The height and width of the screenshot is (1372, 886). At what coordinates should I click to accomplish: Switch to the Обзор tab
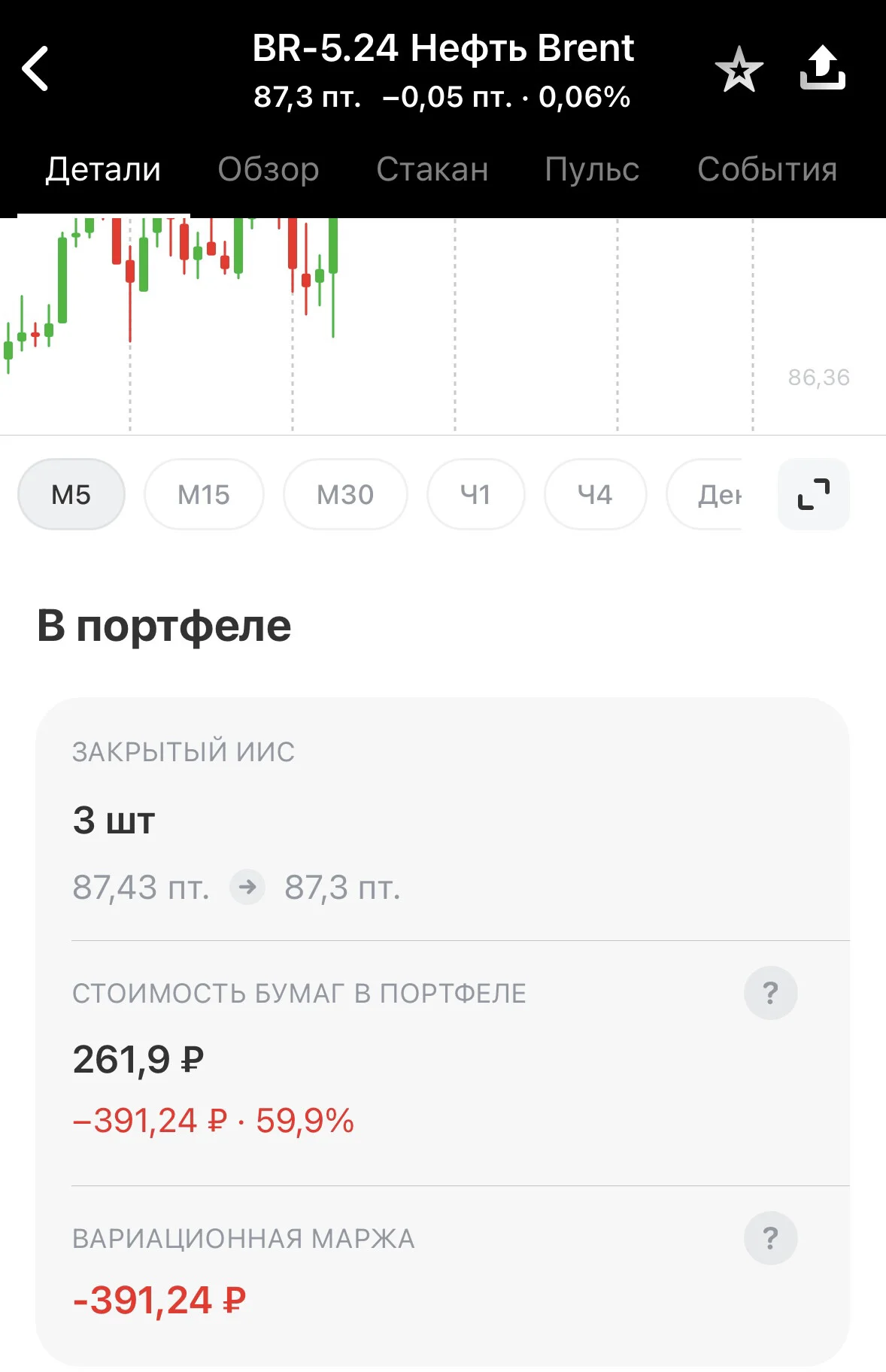(269, 170)
